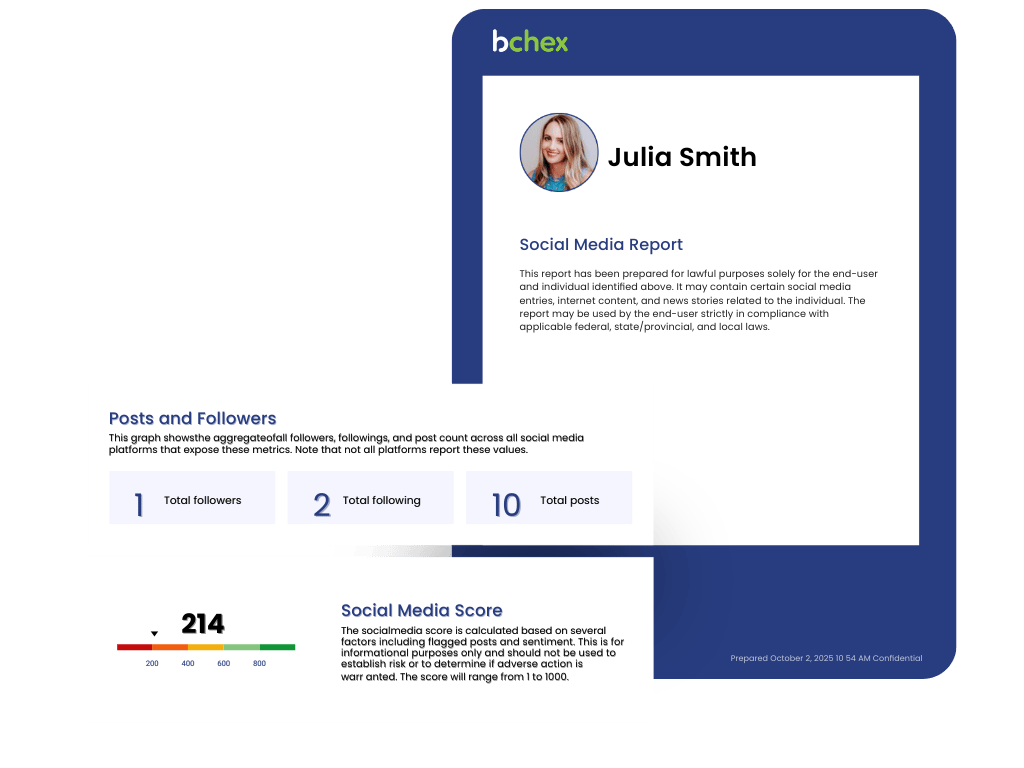
Task: Click the red segment of score bar
Action: click(134, 647)
